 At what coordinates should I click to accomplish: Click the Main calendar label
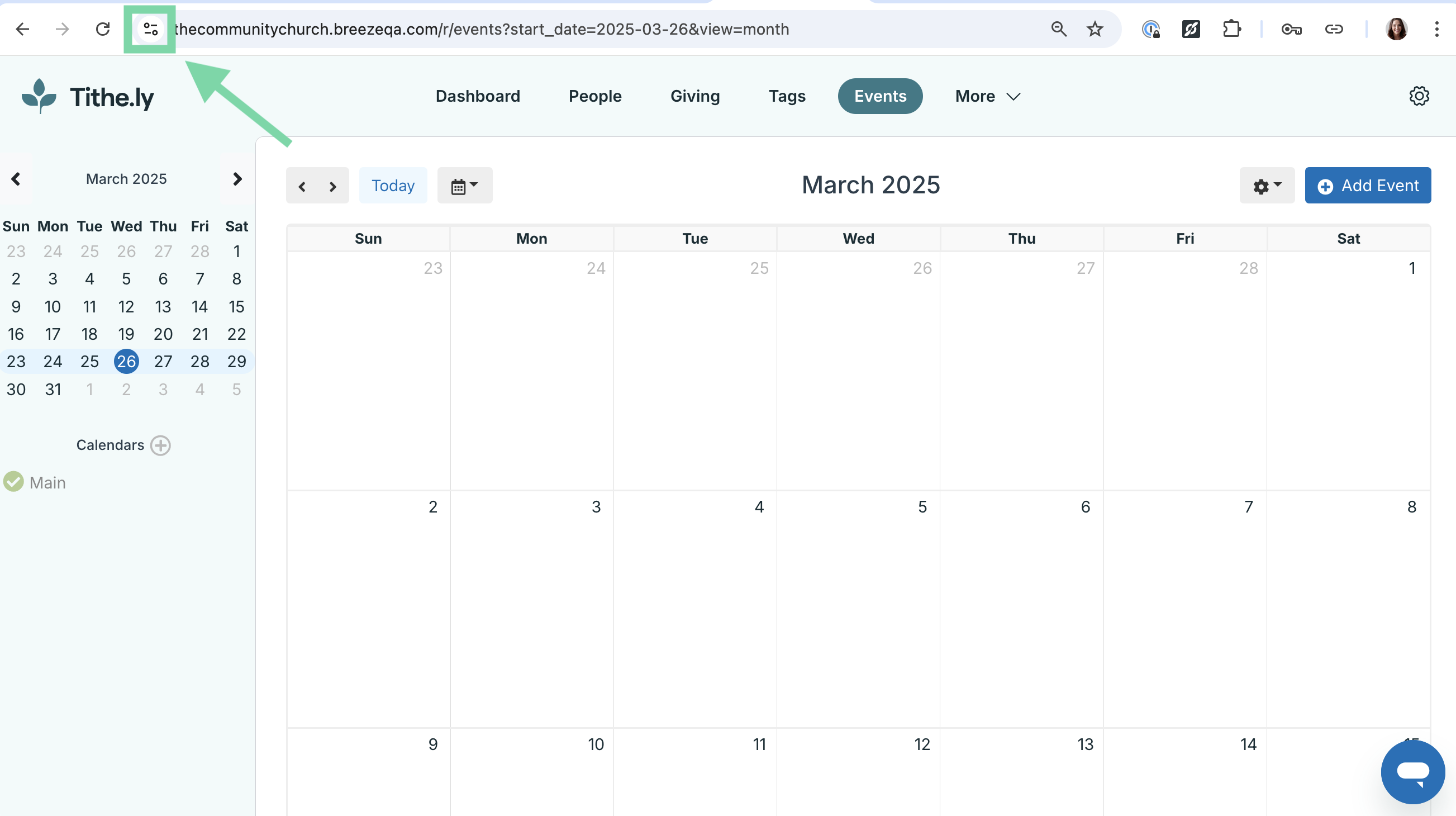[x=47, y=482]
